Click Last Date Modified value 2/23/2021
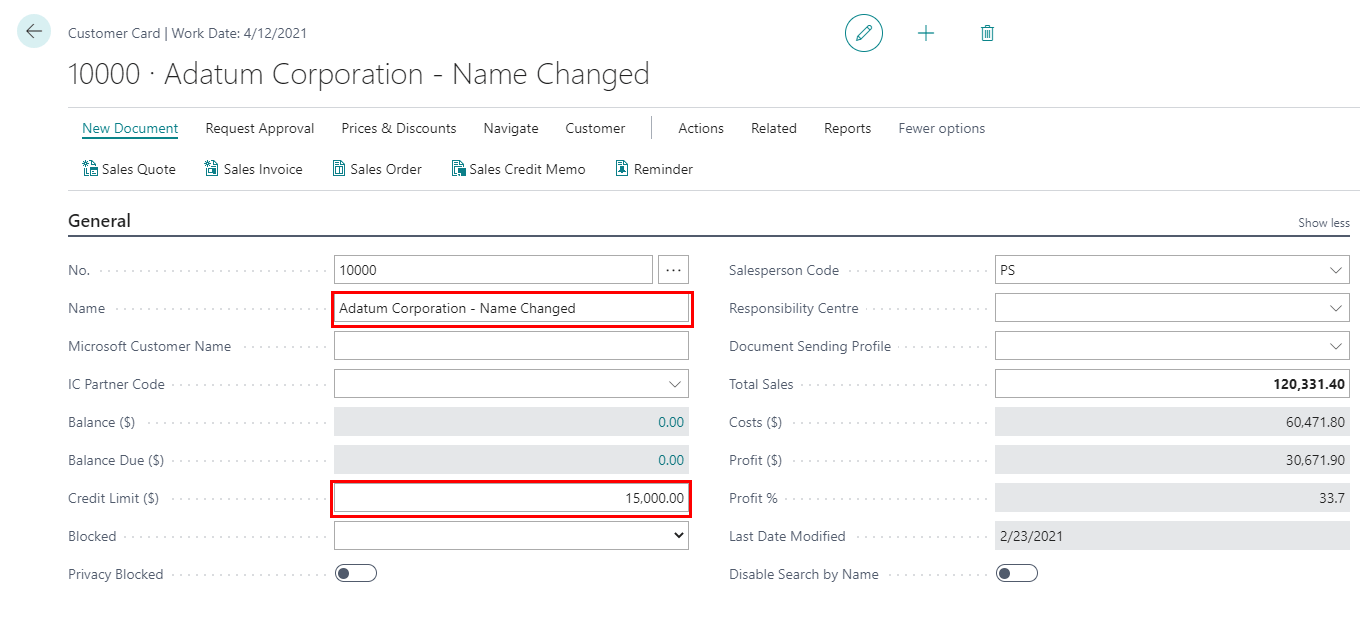This screenshot has width=1360, height=618. 1031,536
